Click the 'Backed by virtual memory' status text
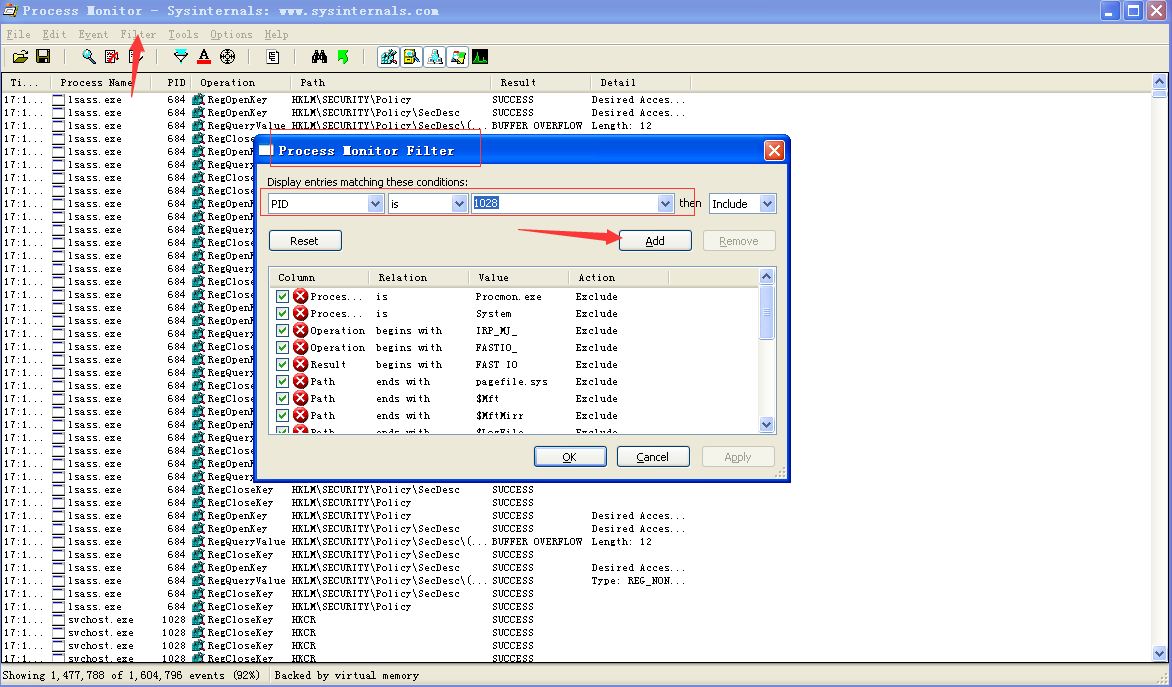The width and height of the screenshot is (1172, 687). click(347, 675)
